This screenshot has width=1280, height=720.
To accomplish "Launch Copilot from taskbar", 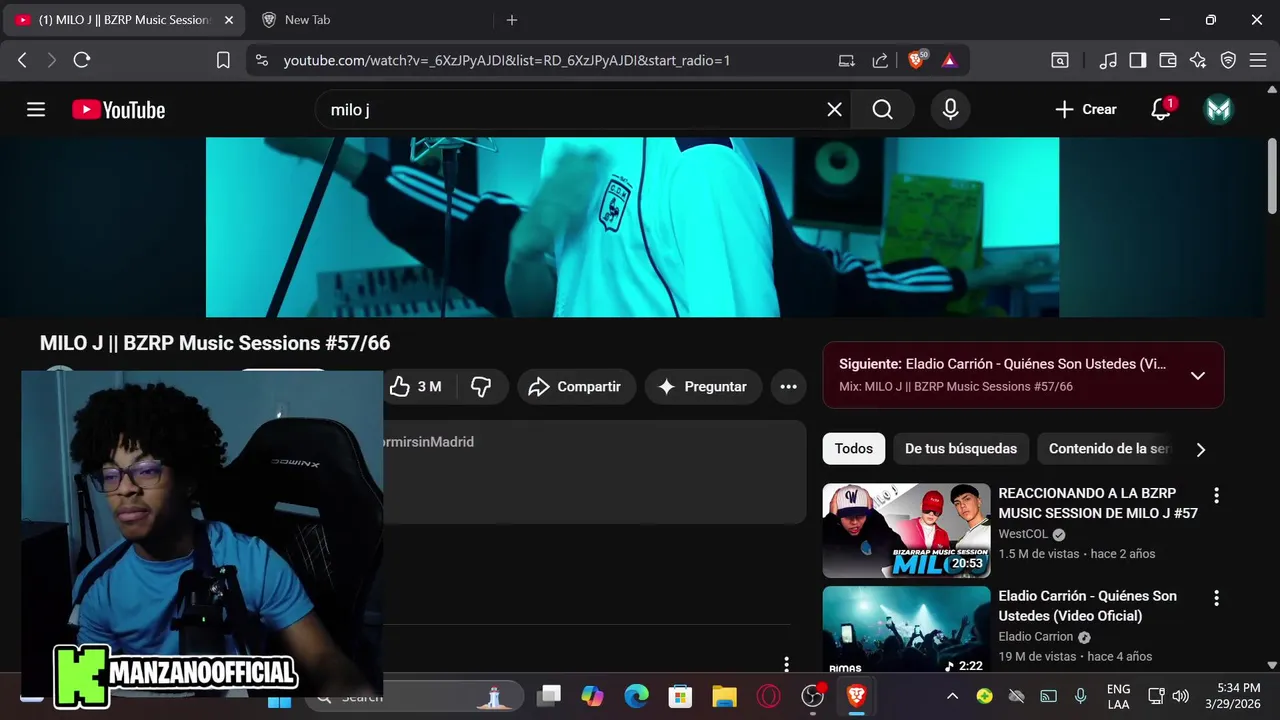I will tap(593, 696).
